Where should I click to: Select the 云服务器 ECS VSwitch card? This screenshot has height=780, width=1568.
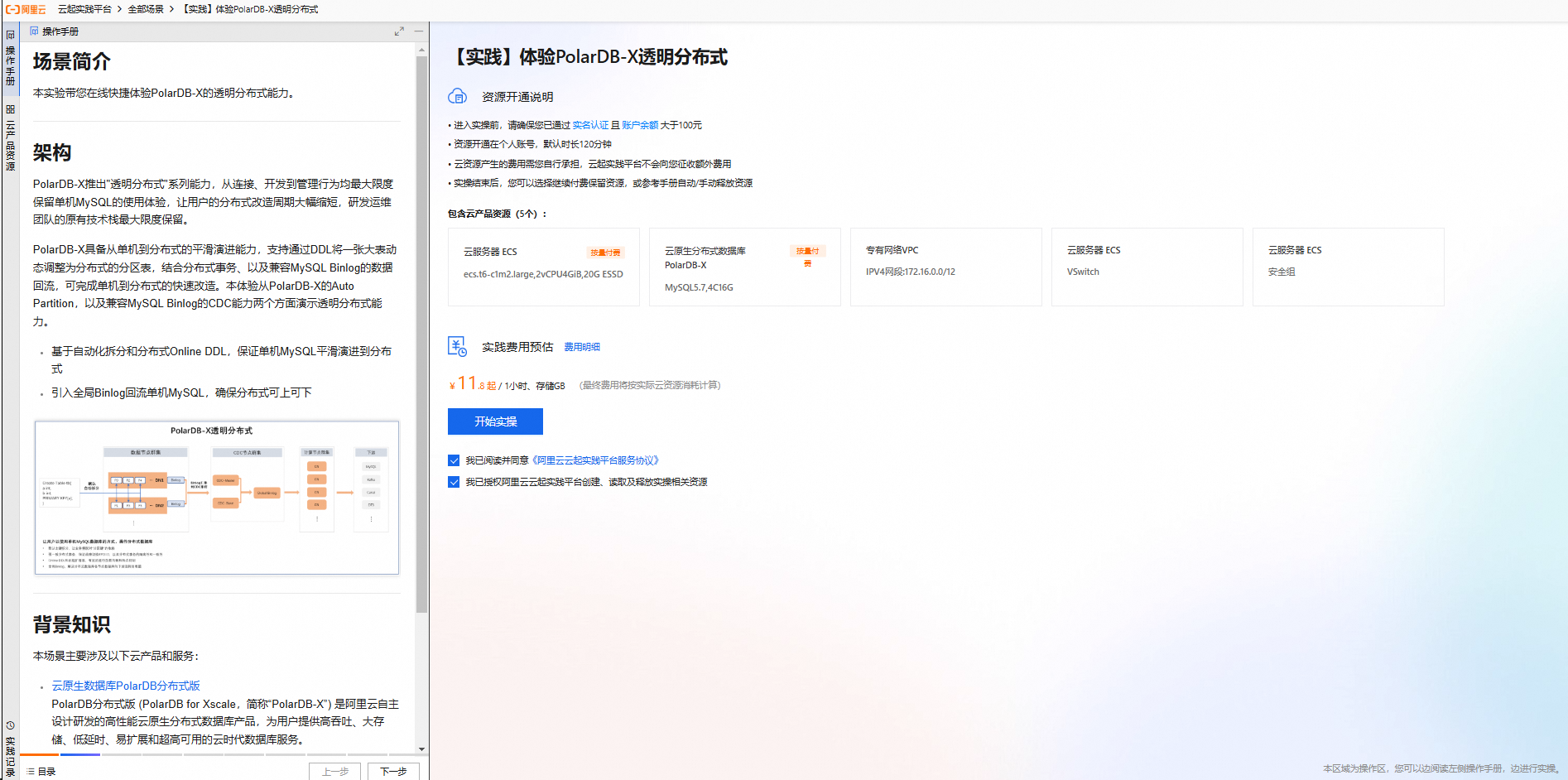point(1147,267)
